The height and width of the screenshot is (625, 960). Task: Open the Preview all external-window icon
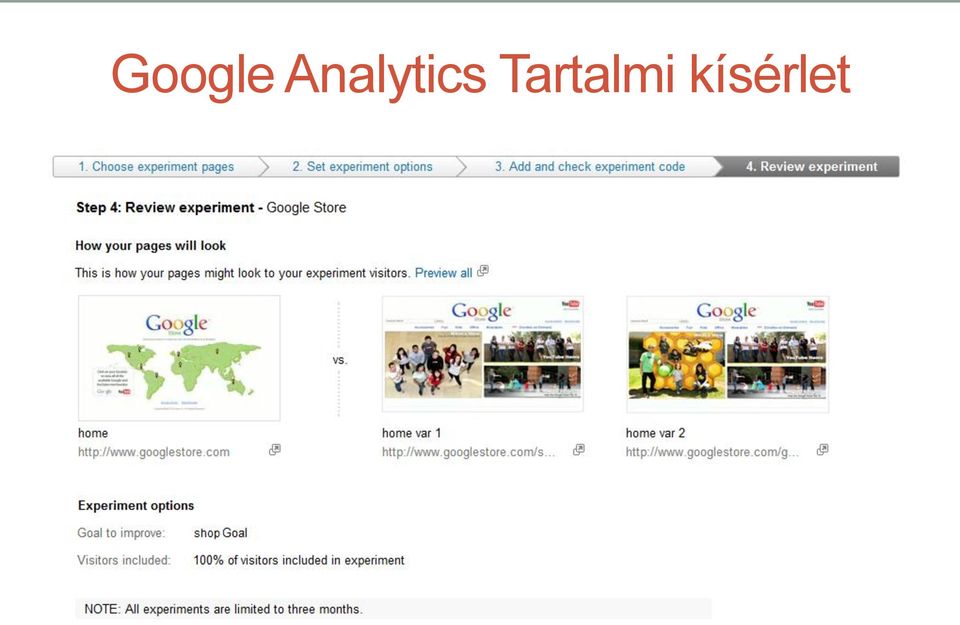pyautogui.click(x=483, y=271)
